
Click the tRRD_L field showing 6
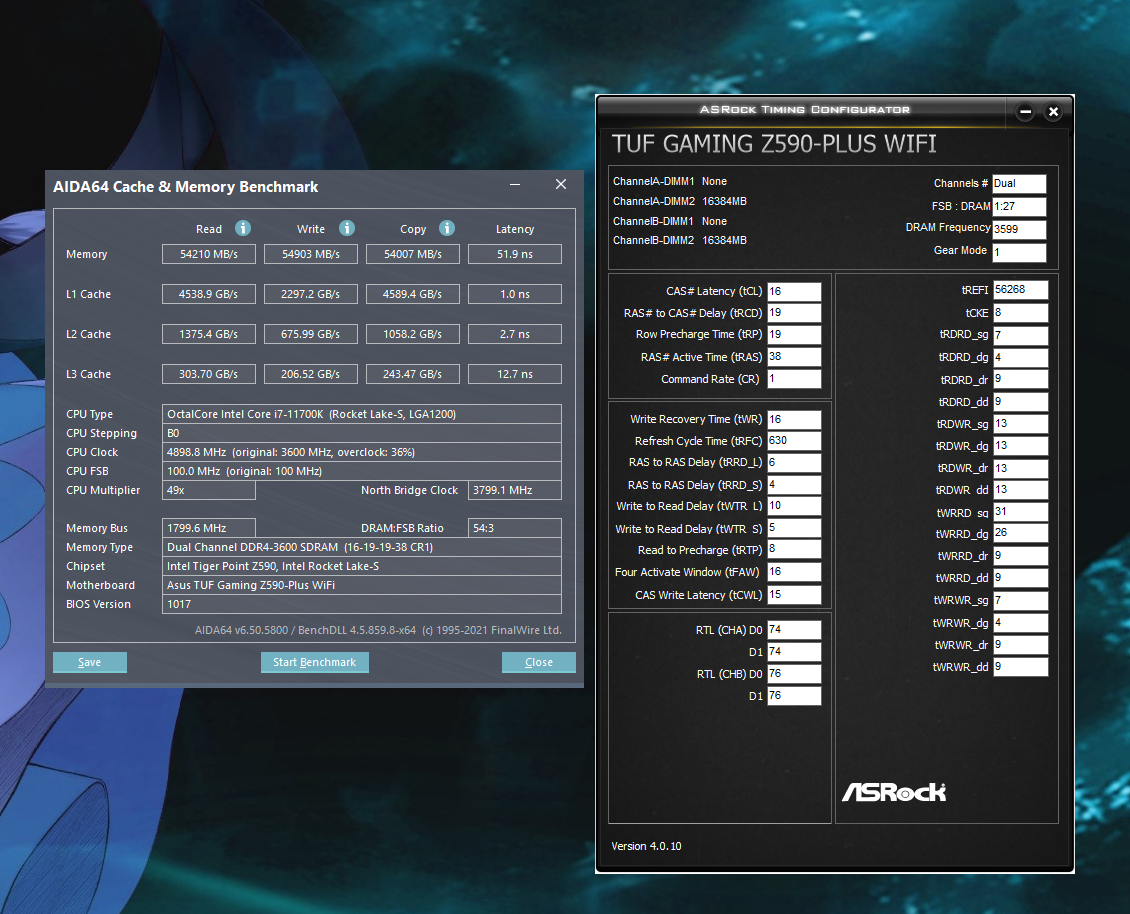794,463
